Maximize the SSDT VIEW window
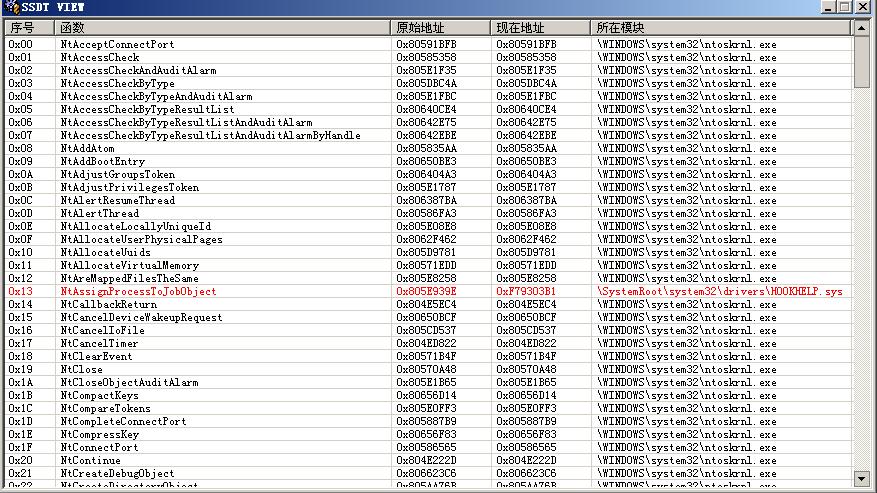 845,7
